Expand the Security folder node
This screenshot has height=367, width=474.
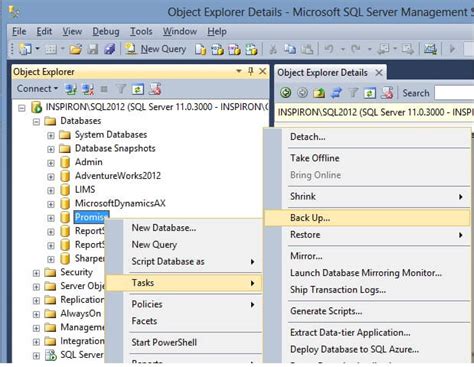tap(36, 273)
